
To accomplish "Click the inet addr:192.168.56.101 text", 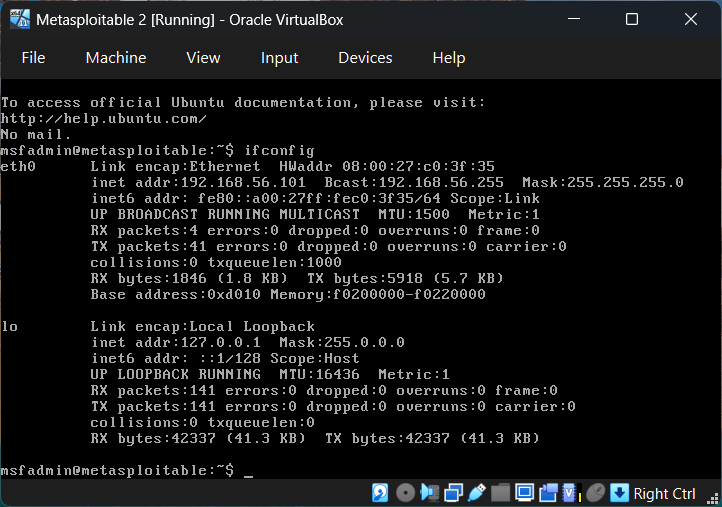I will [x=198, y=182].
